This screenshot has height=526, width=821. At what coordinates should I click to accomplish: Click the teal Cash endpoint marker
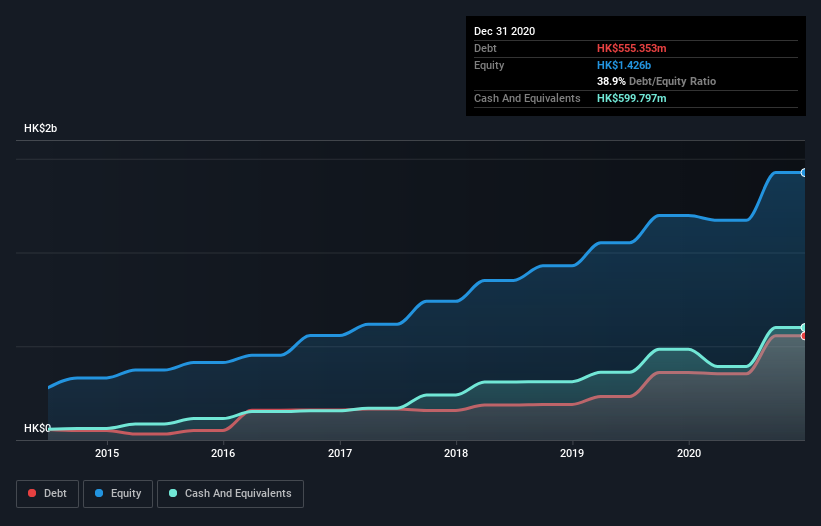pos(804,328)
